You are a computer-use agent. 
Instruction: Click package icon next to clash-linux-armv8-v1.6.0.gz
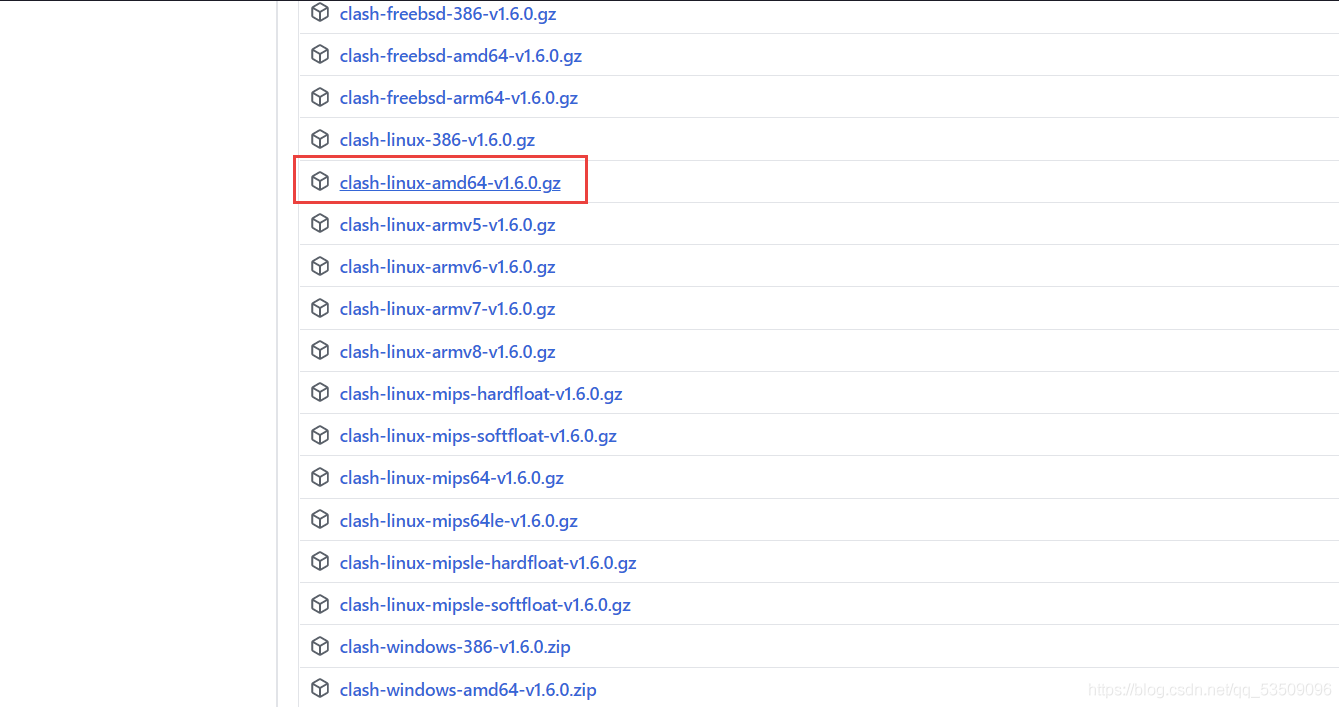tap(320, 351)
